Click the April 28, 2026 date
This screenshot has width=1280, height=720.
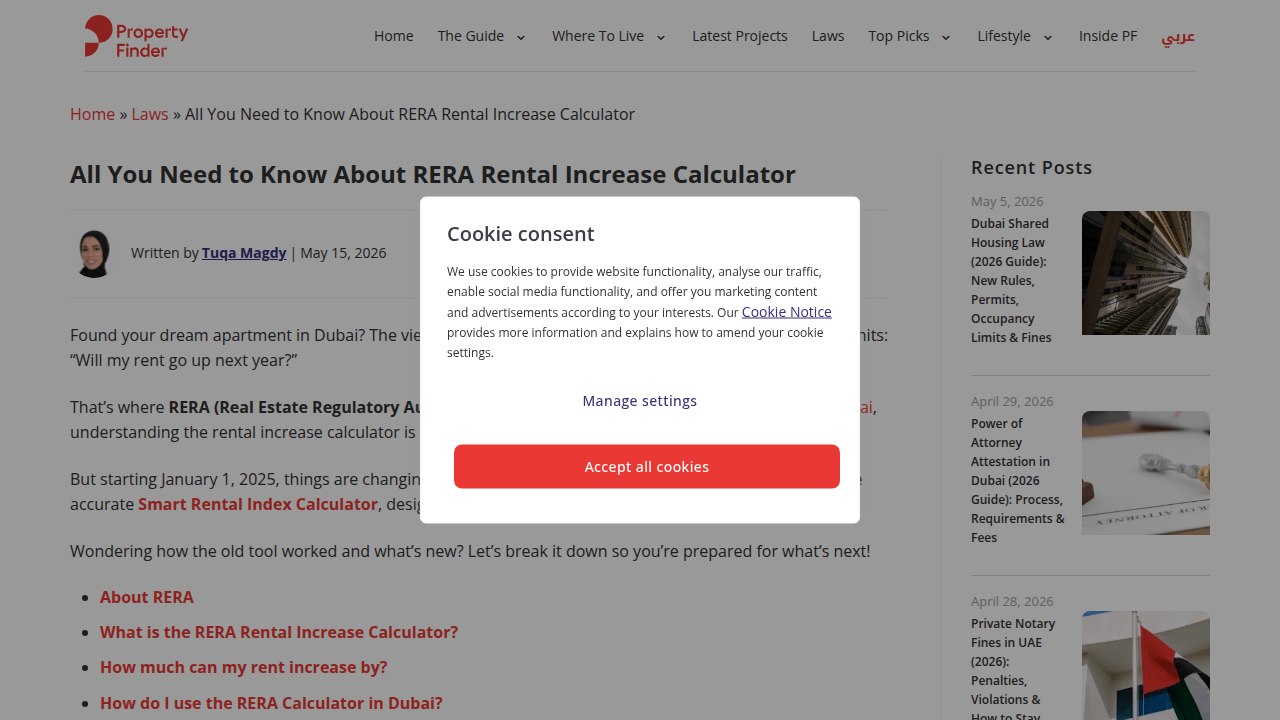tap(1012, 601)
